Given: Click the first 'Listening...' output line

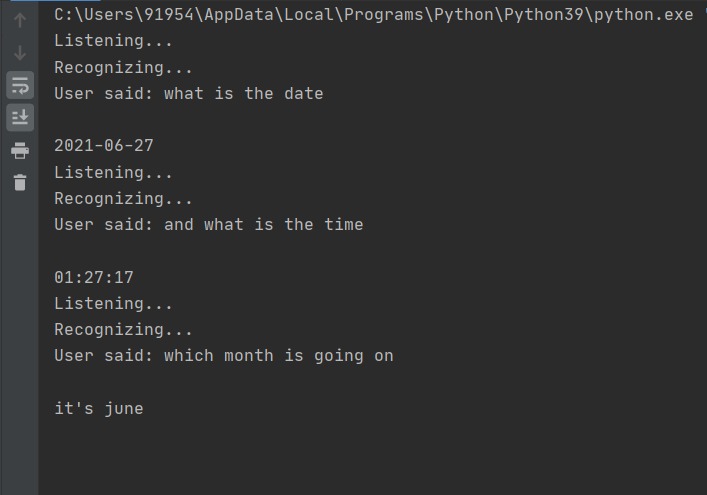Looking at the screenshot, I should [113, 41].
